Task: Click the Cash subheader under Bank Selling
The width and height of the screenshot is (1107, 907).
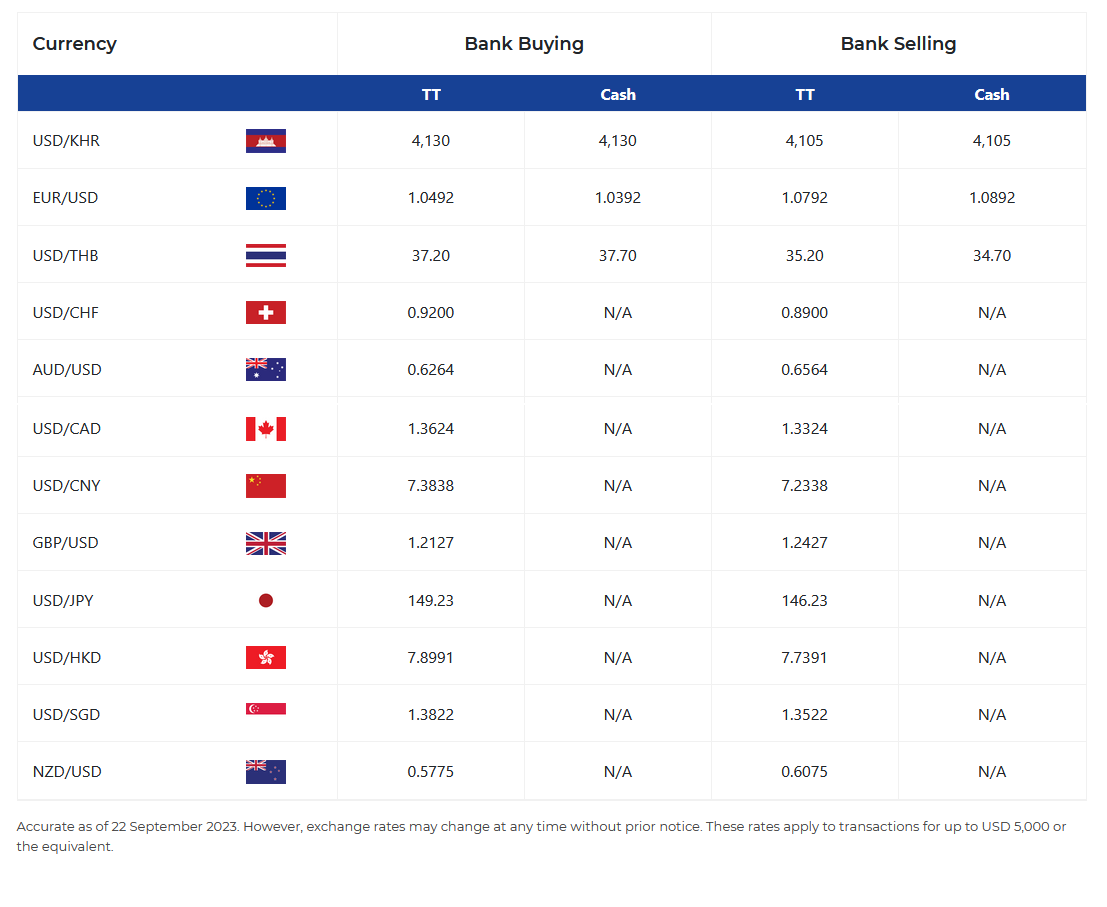Action: (992, 94)
